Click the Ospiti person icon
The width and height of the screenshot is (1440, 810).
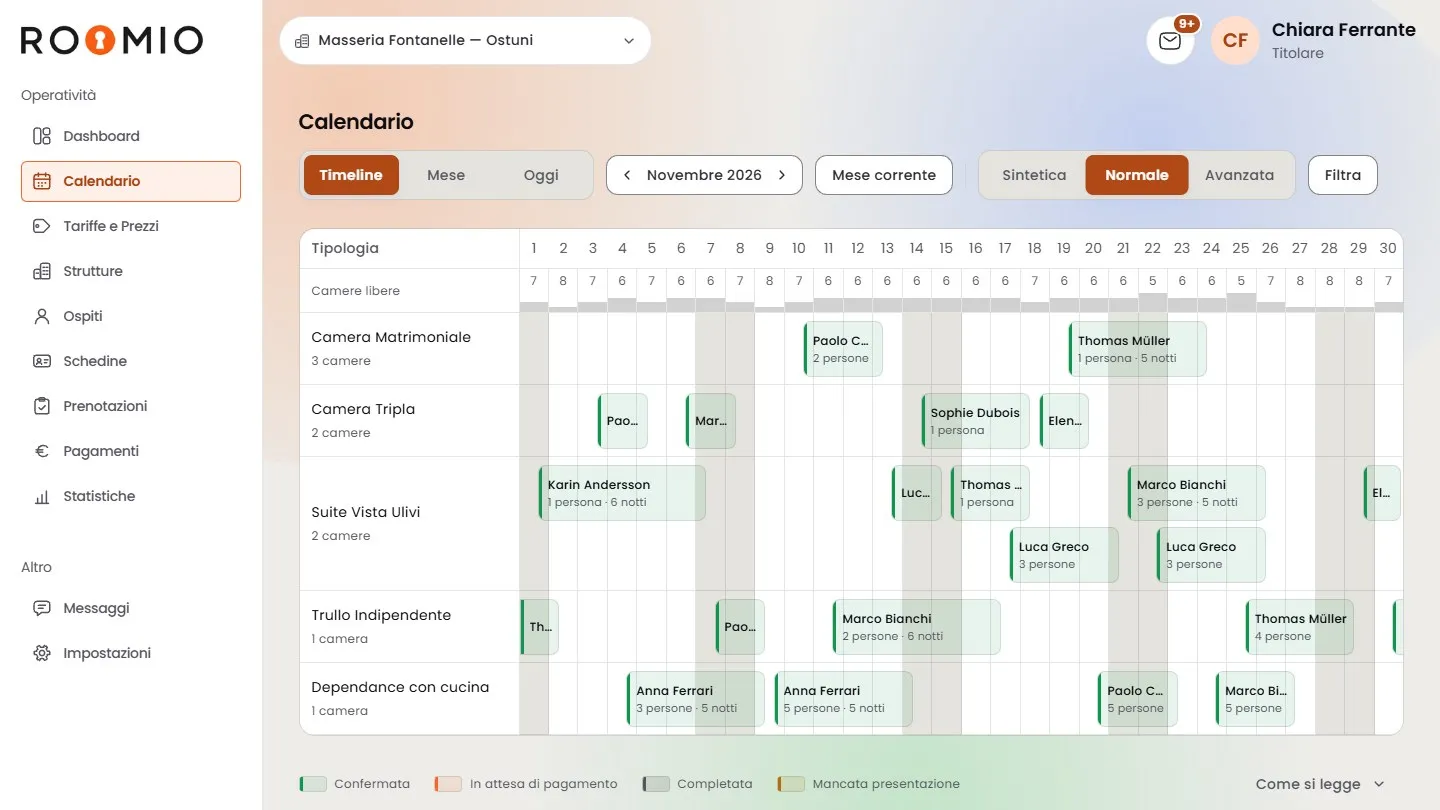coord(42,316)
